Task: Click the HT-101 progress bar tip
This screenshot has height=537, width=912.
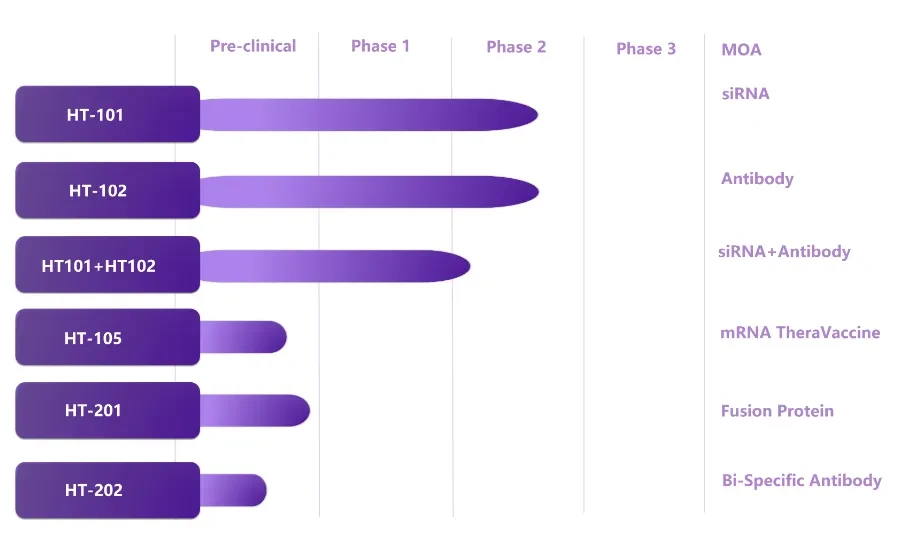Action: click(x=523, y=115)
